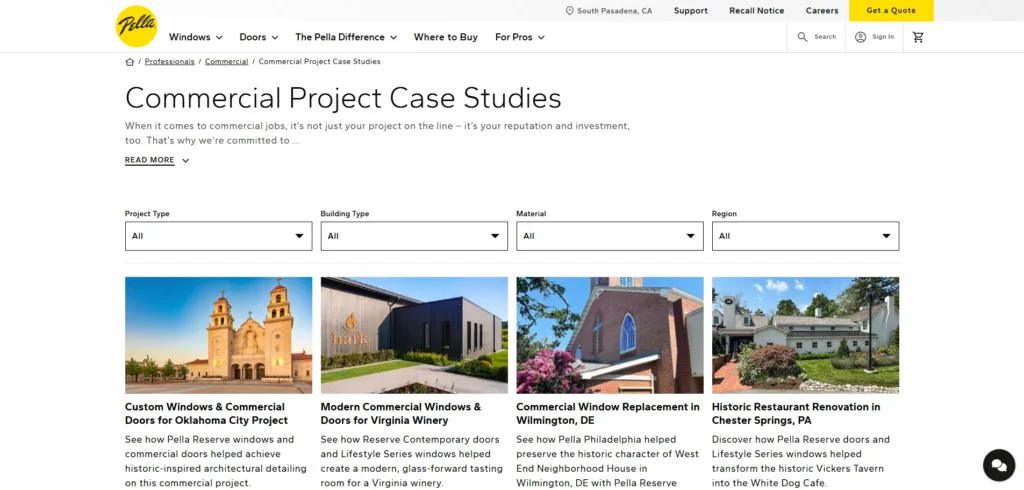Click the Search magnifier icon
The image size is (1024, 490).
[x=802, y=37]
